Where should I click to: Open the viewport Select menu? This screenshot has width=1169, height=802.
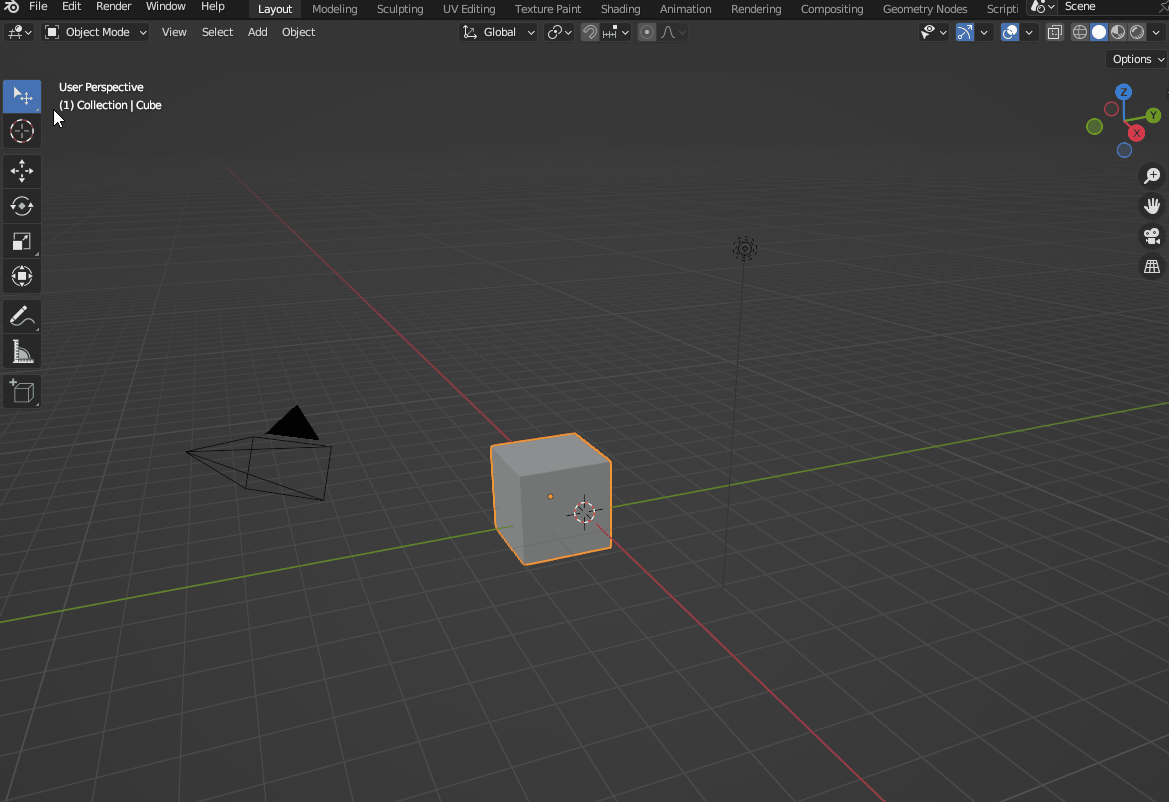[x=217, y=32]
